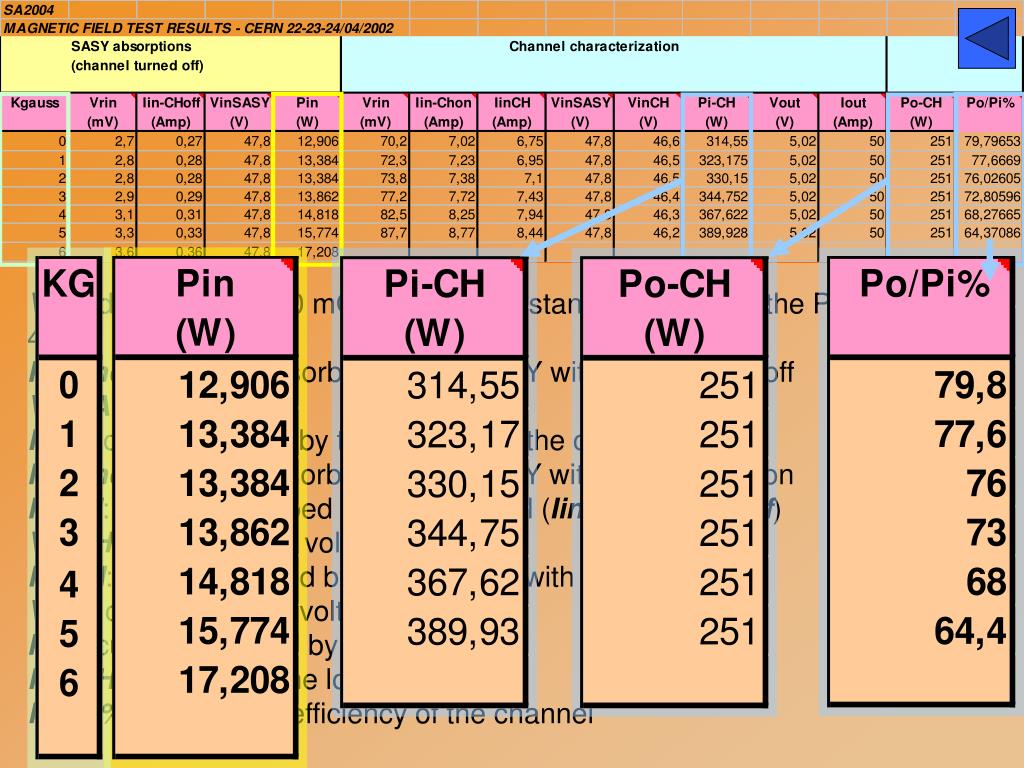Image resolution: width=1024 pixels, height=768 pixels.
Task: Click cell value '68,27665' in spreadsheet
Action: pyautogui.click(x=991, y=214)
